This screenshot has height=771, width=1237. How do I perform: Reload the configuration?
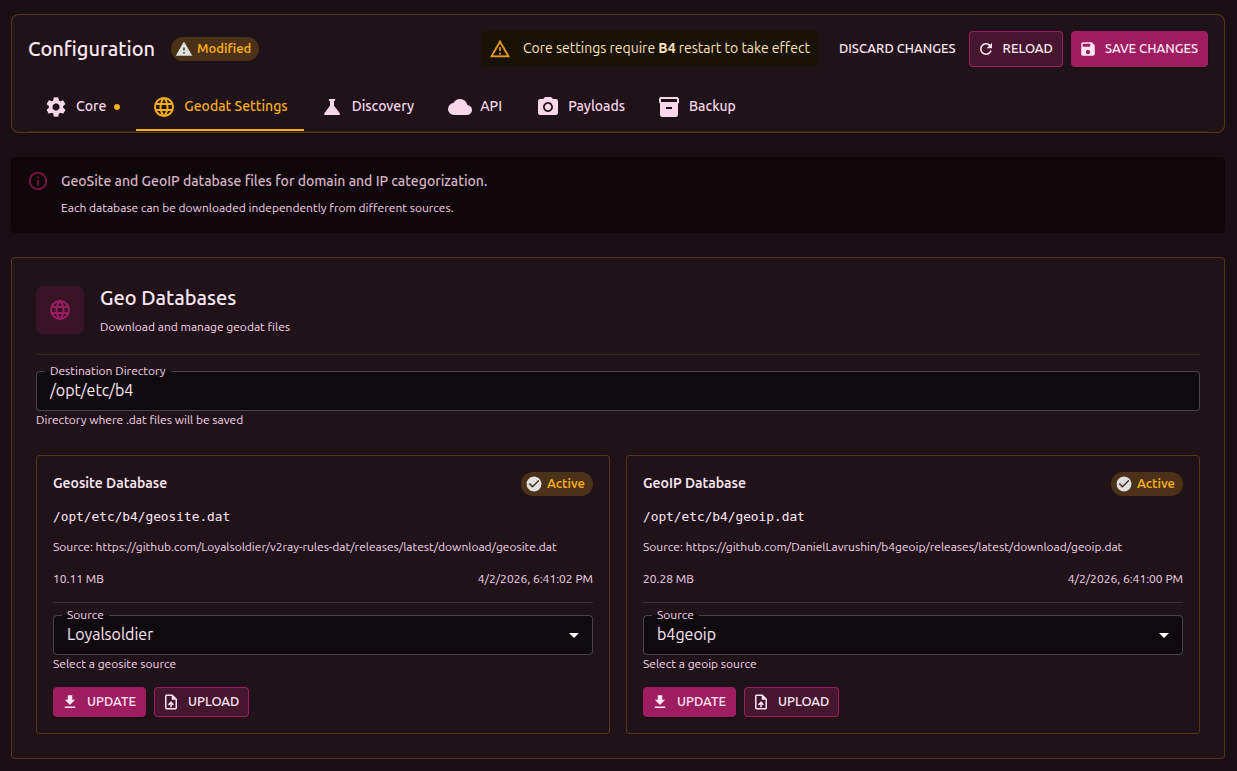(1015, 49)
